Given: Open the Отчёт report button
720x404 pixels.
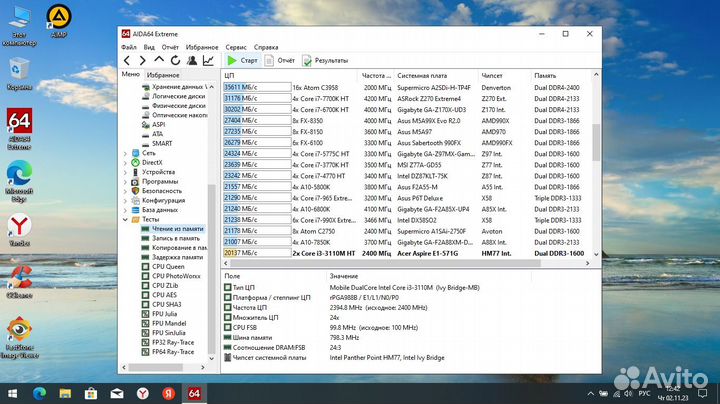Looking at the screenshot, I should tap(280, 60).
